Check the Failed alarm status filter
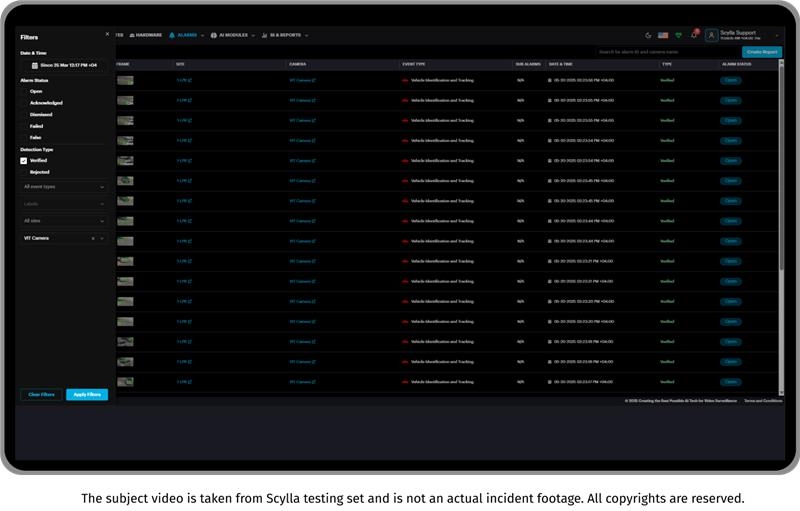 pyautogui.click(x=23, y=126)
